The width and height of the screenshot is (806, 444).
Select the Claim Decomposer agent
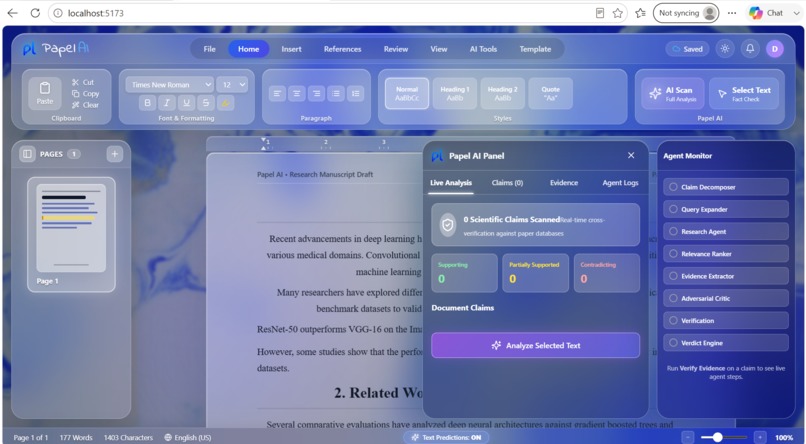[x=726, y=187]
